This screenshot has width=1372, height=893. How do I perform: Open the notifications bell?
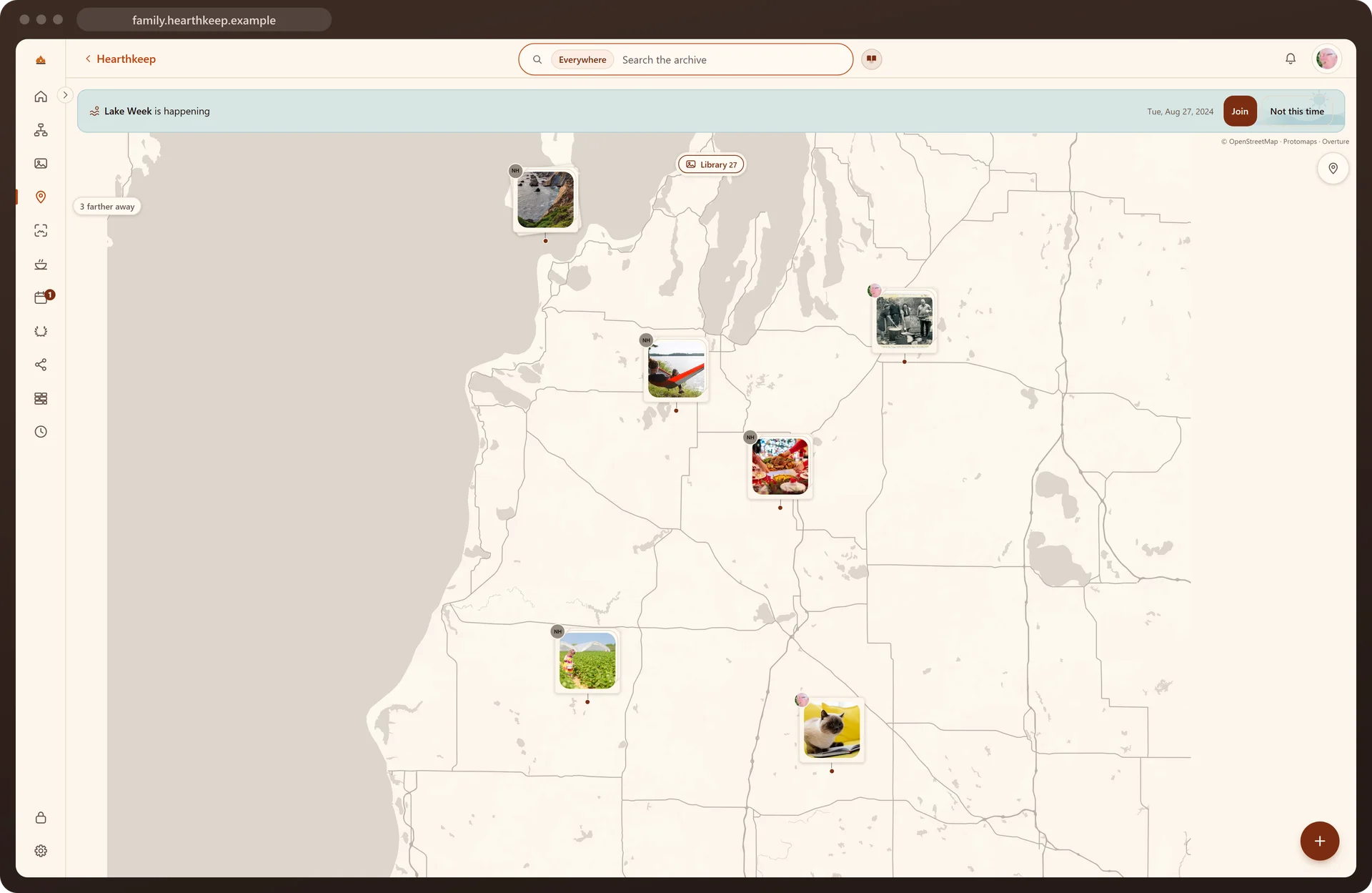1291,59
